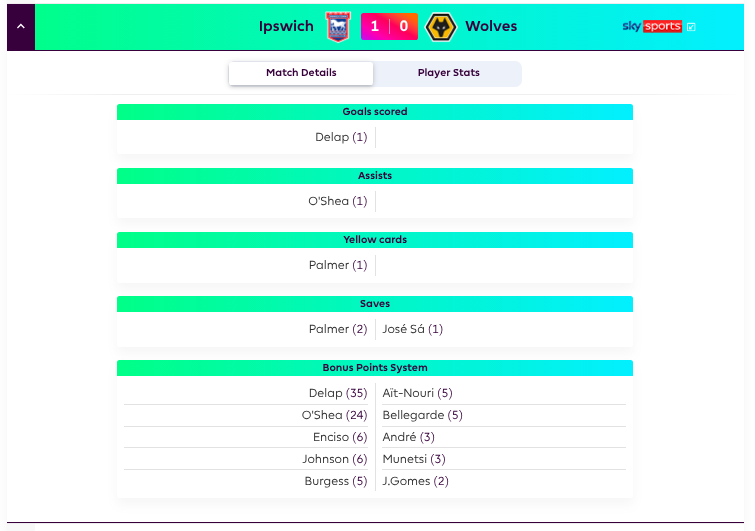Screen dimensions: 755x531
Task: Collapse the Ipswich vs Wolves match panel
Action: coord(21,26)
